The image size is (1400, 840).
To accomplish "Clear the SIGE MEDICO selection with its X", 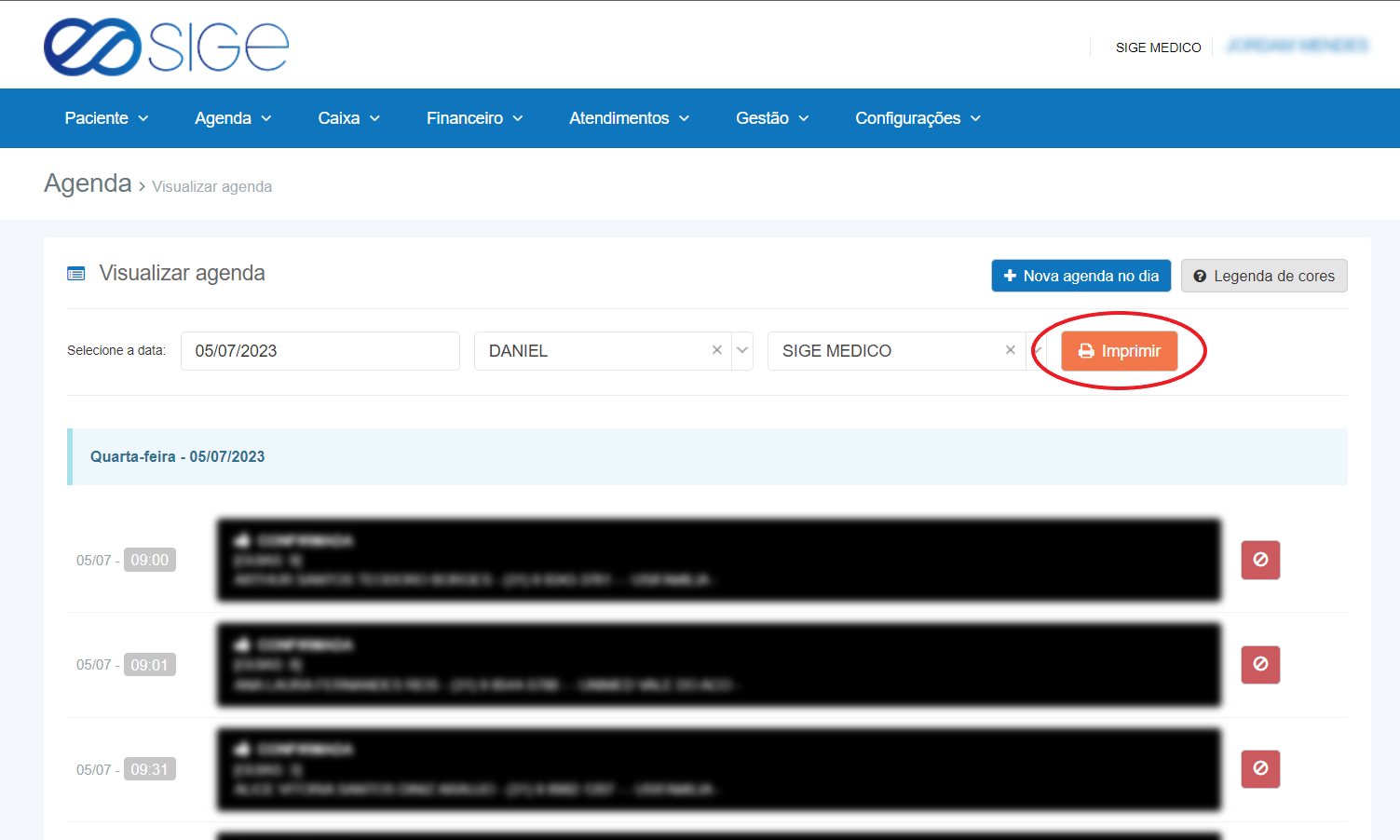I will tap(1011, 350).
